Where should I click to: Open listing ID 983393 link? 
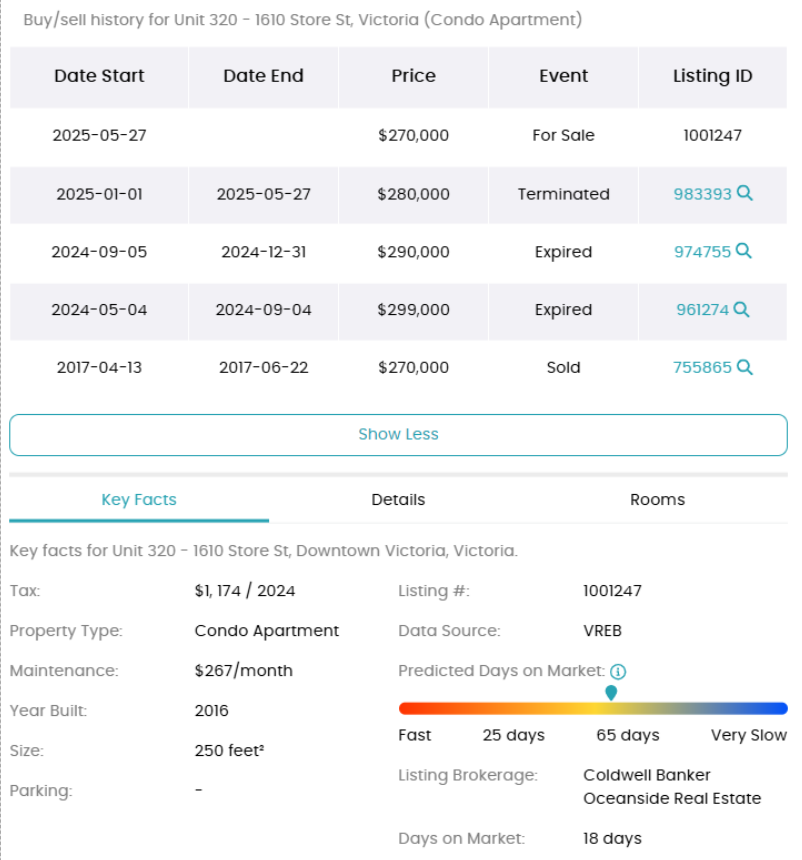(x=702, y=194)
